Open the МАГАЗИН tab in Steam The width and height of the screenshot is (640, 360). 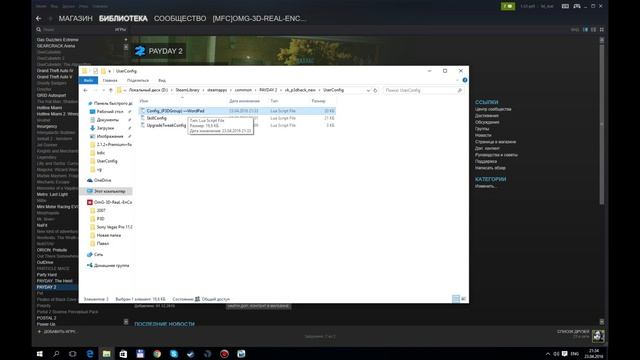(x=76, y=18)
